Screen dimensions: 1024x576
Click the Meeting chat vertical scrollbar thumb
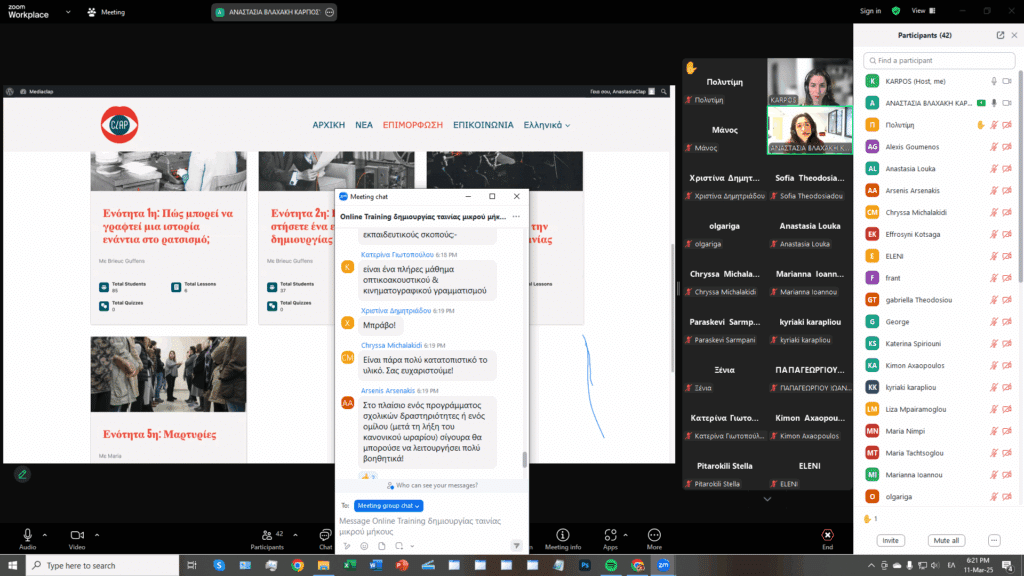pyautogui.click(x=524, y=460)
